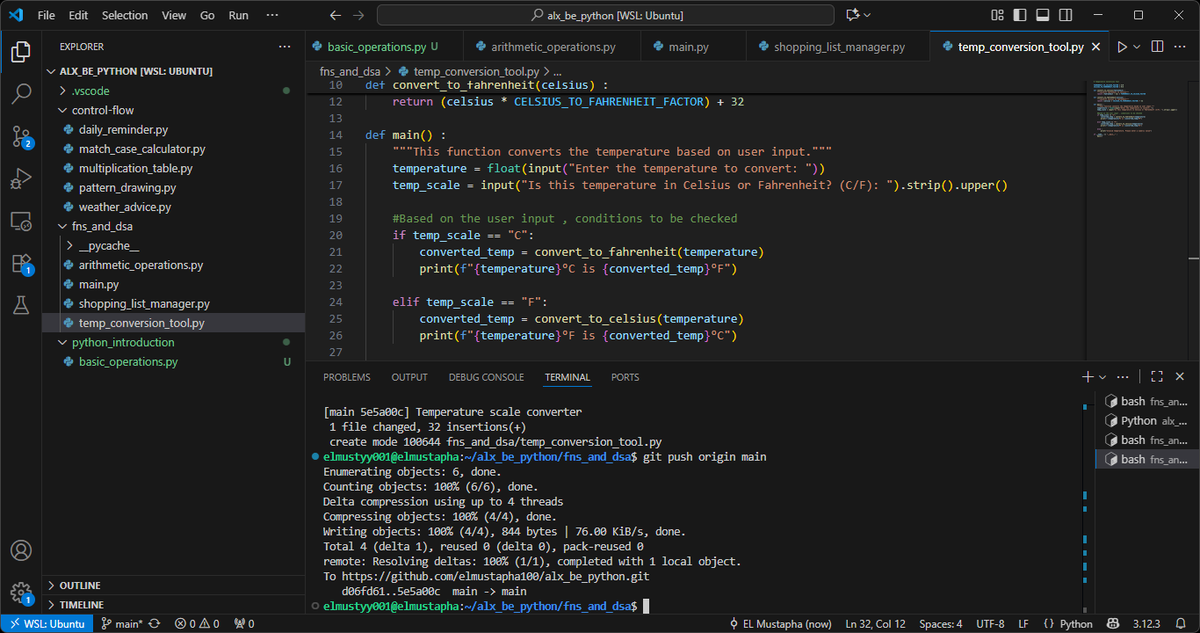Expand the OUTLINE section

coord(175,586)
